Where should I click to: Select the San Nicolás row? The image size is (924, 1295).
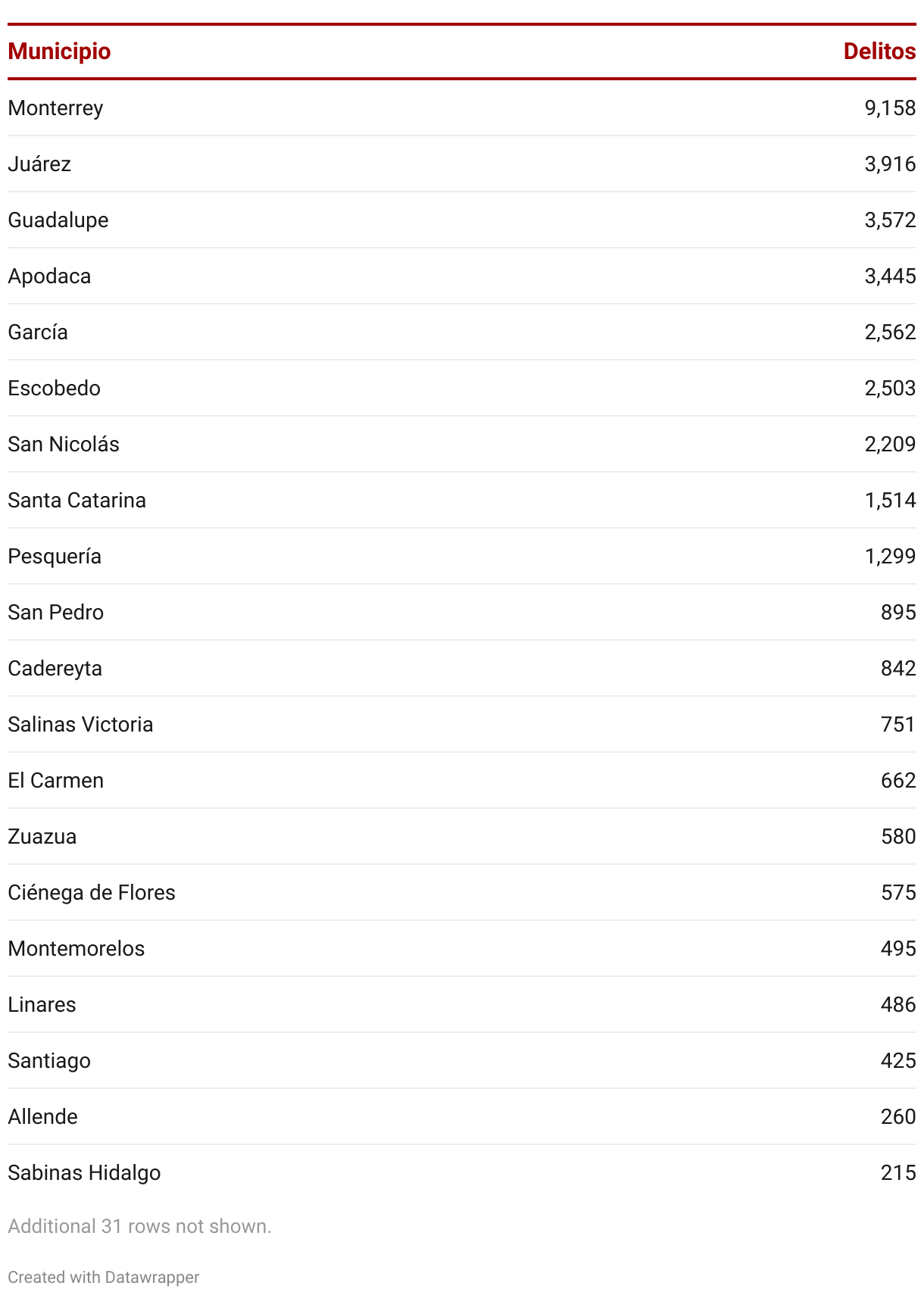coord(462,445)
